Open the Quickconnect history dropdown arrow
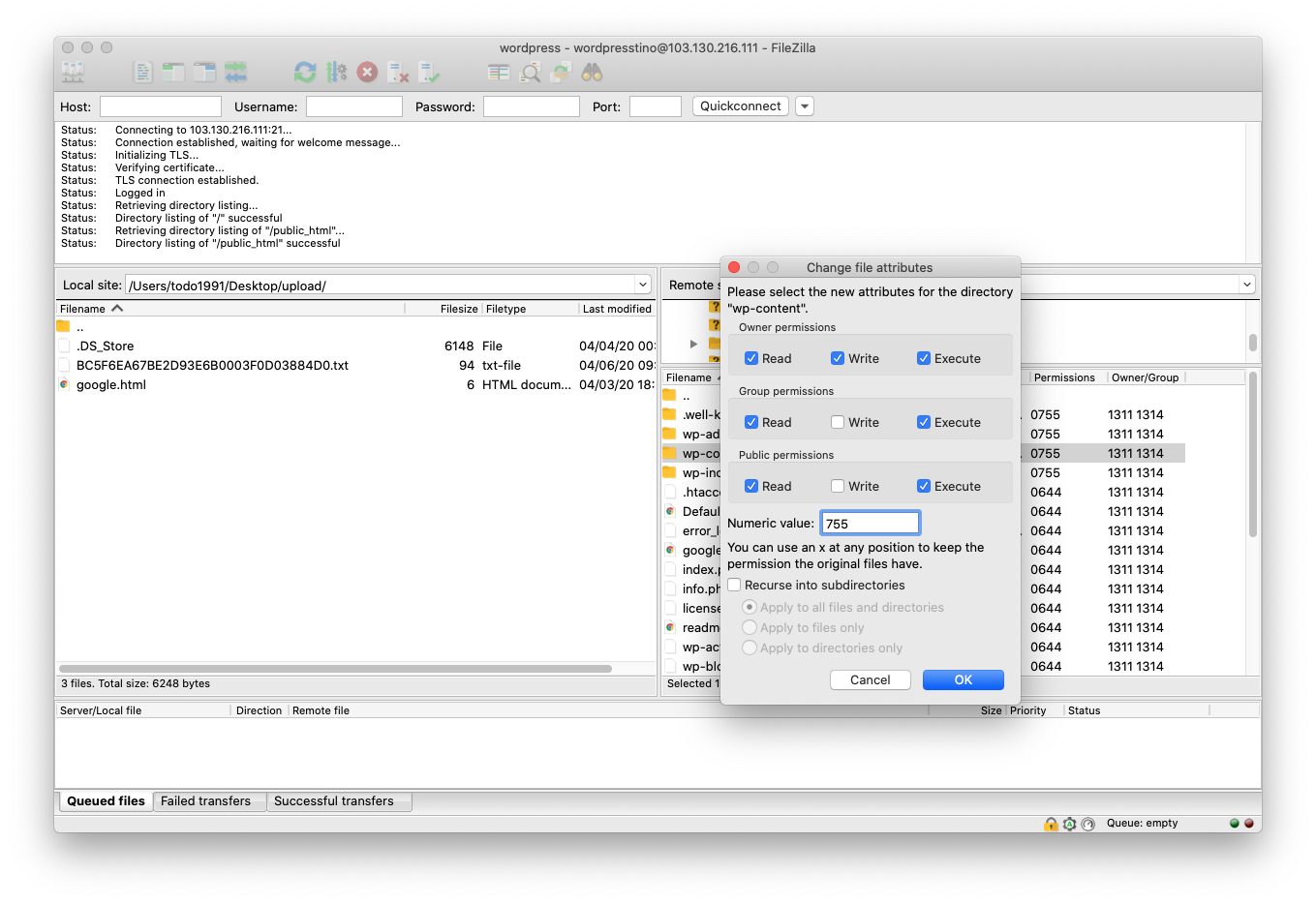 [x=805, y=106]
